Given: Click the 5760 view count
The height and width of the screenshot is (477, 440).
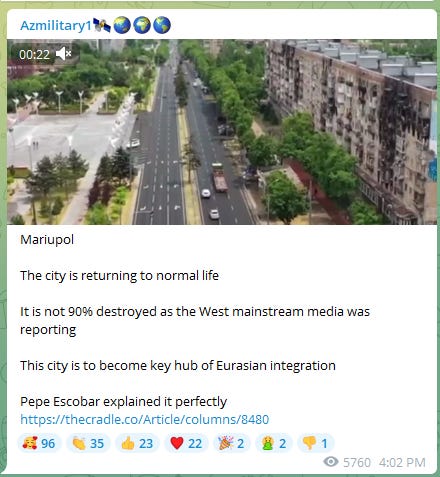Looking at the screenshot, I should tap(357, 463).
